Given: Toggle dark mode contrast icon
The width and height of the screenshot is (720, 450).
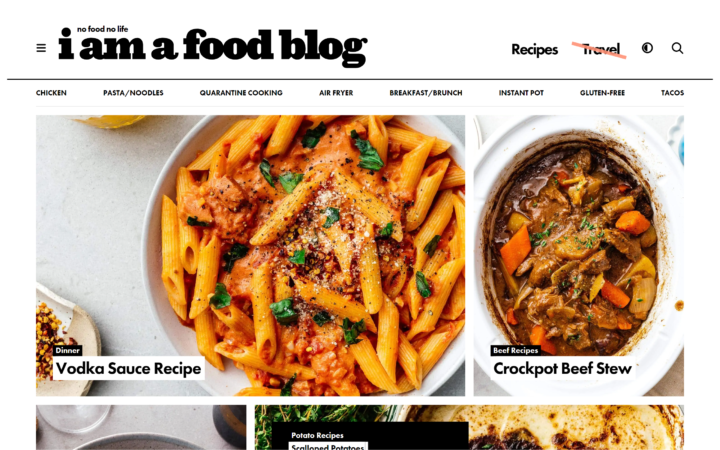Looking at the screenshot, I should point(647,48).
